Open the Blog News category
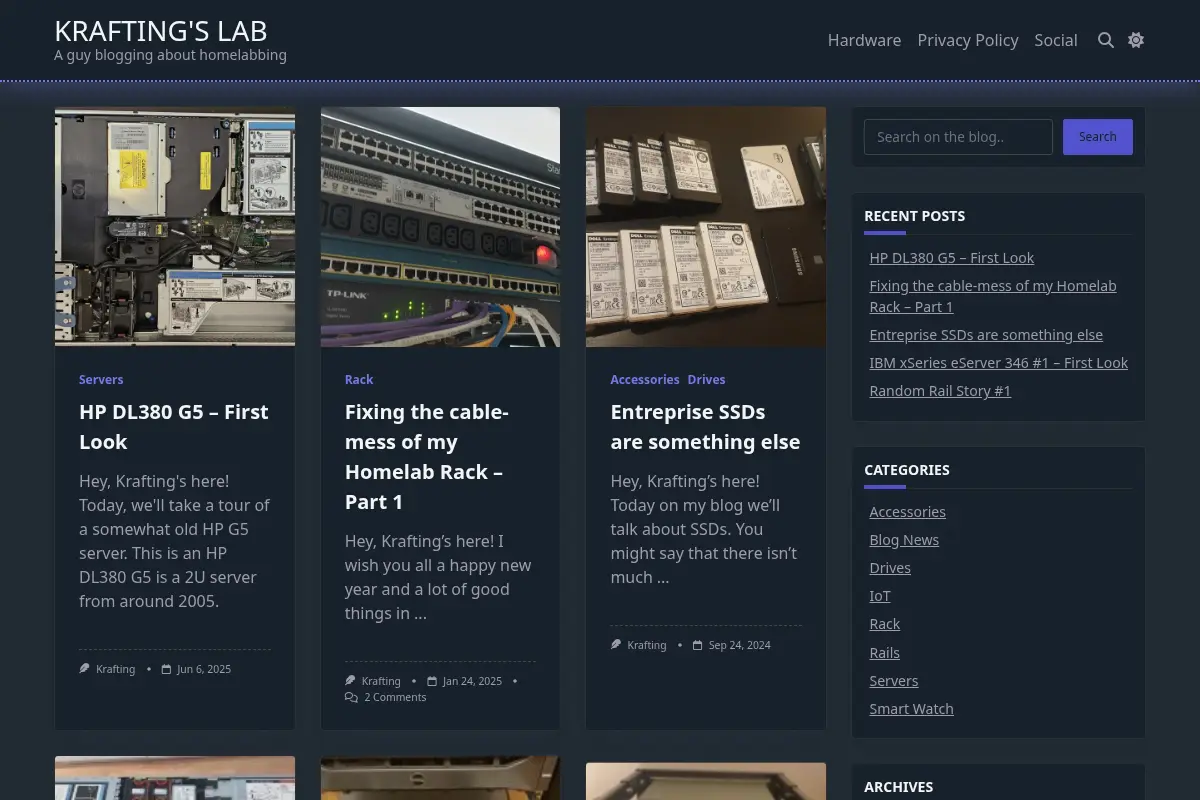1200x800 pixels. click(904, 540)
